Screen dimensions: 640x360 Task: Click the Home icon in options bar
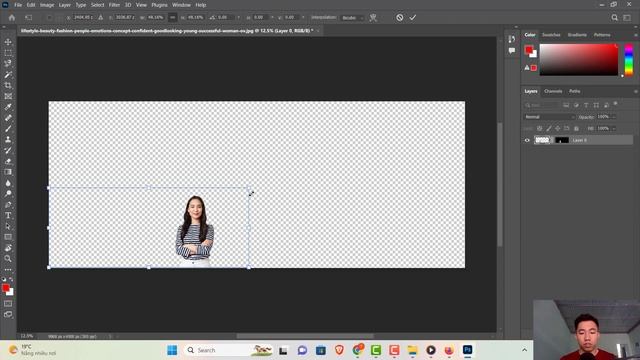(12, 18)
